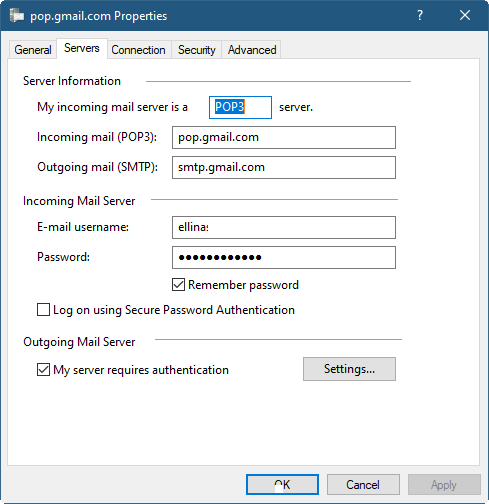Open the Connection tab

tap(138, 50)
